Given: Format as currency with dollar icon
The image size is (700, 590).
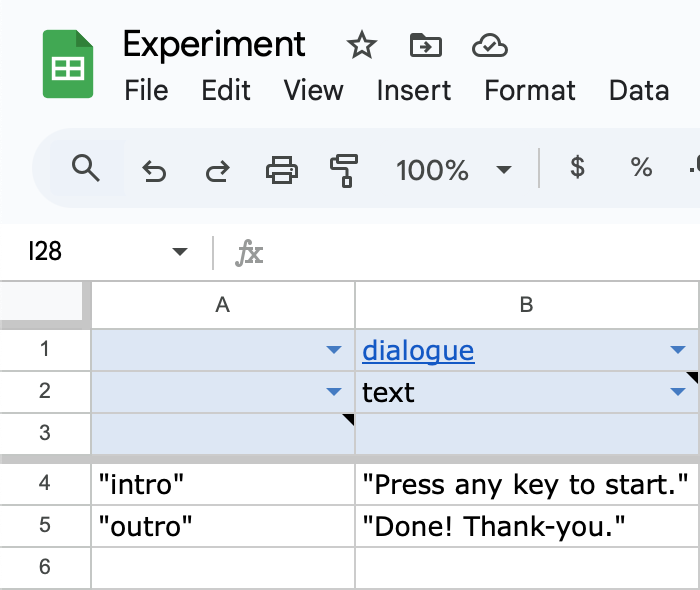Looking at the screenshot, I should [577, 168].
